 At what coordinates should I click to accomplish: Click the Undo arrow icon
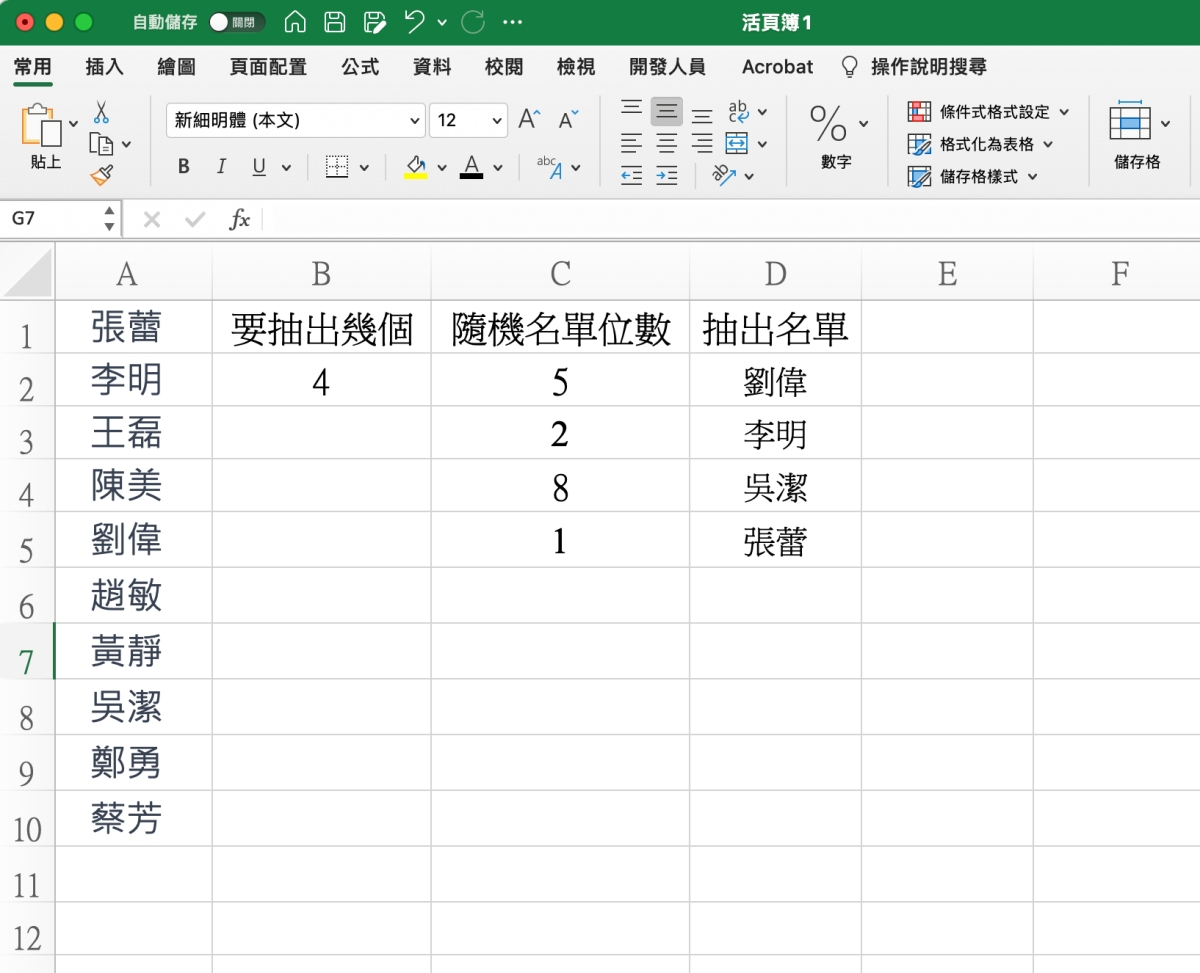point(414,22)
